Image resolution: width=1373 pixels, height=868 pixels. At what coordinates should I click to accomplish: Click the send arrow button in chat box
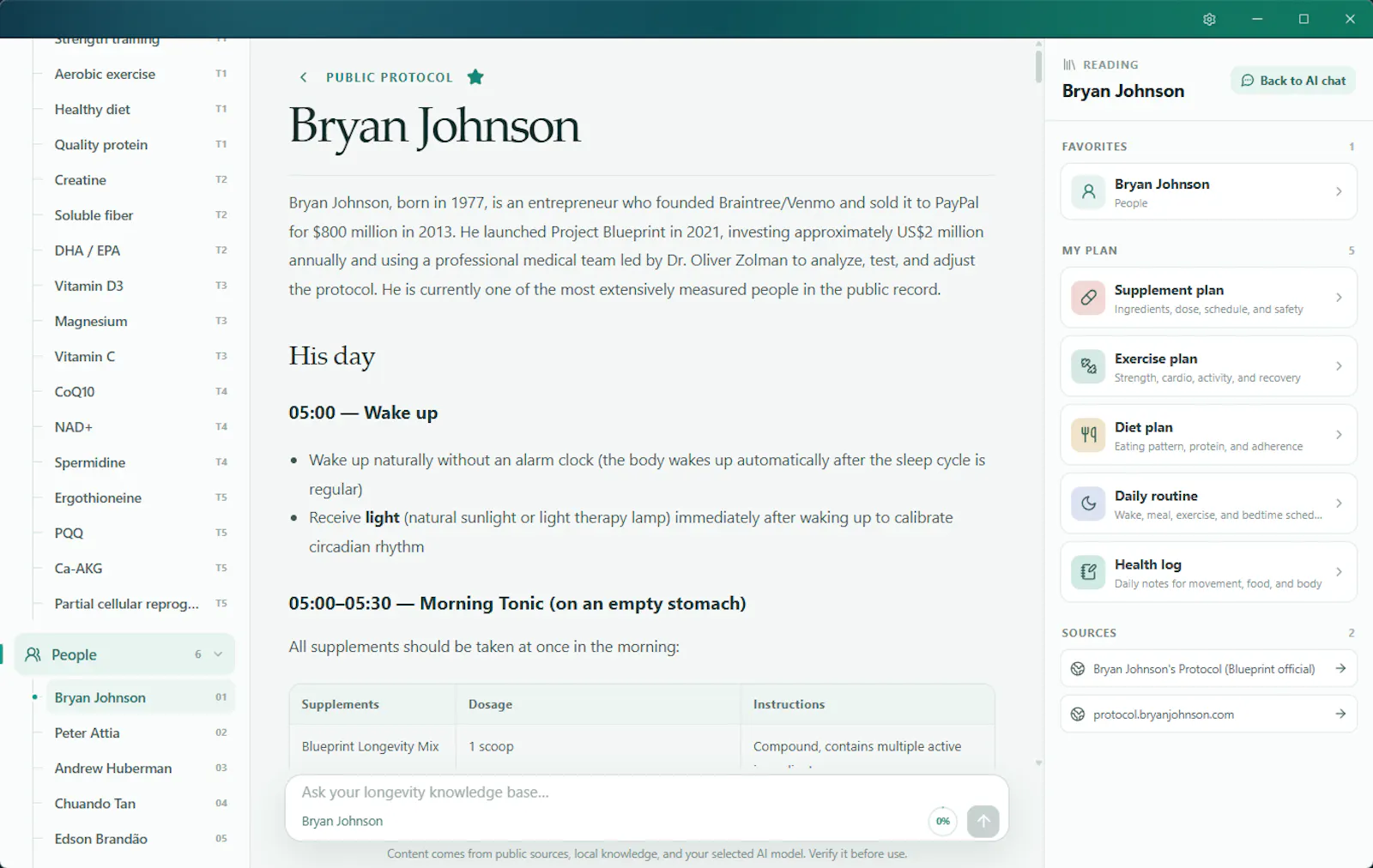(x=983, y=821)
